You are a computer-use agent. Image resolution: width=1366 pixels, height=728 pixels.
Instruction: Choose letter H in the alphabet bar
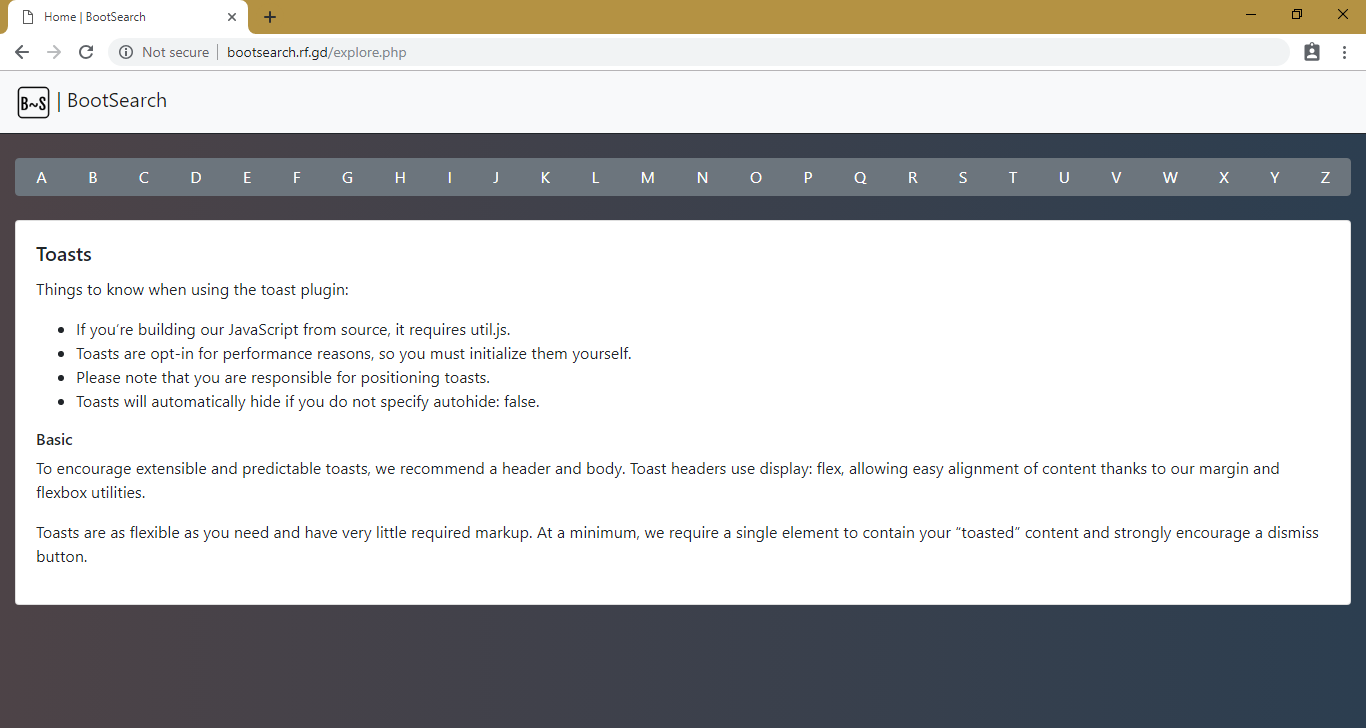(x=400, y=177)
